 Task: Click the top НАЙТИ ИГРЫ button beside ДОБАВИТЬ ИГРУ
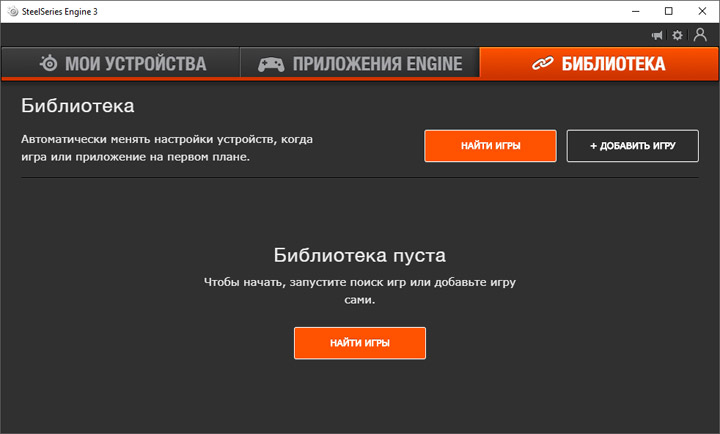pyautogui.click(x=490, y=146)
